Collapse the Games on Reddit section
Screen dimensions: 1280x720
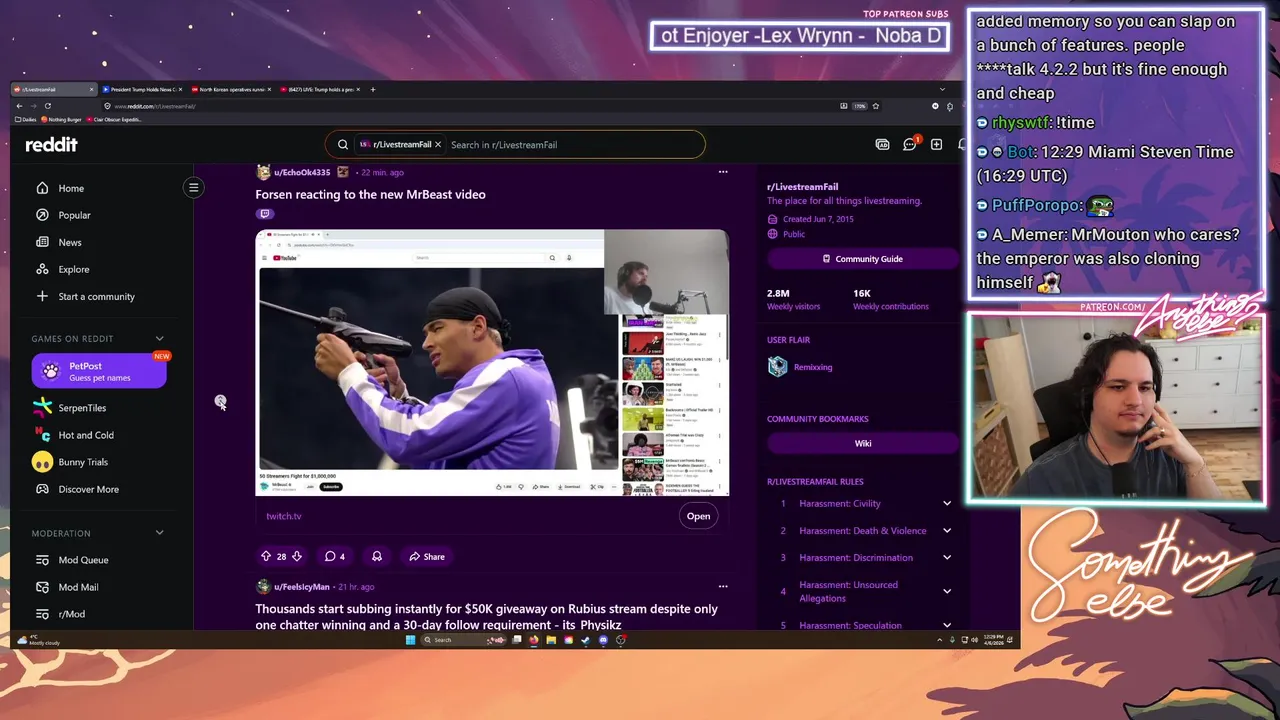[x=159, y=339]
